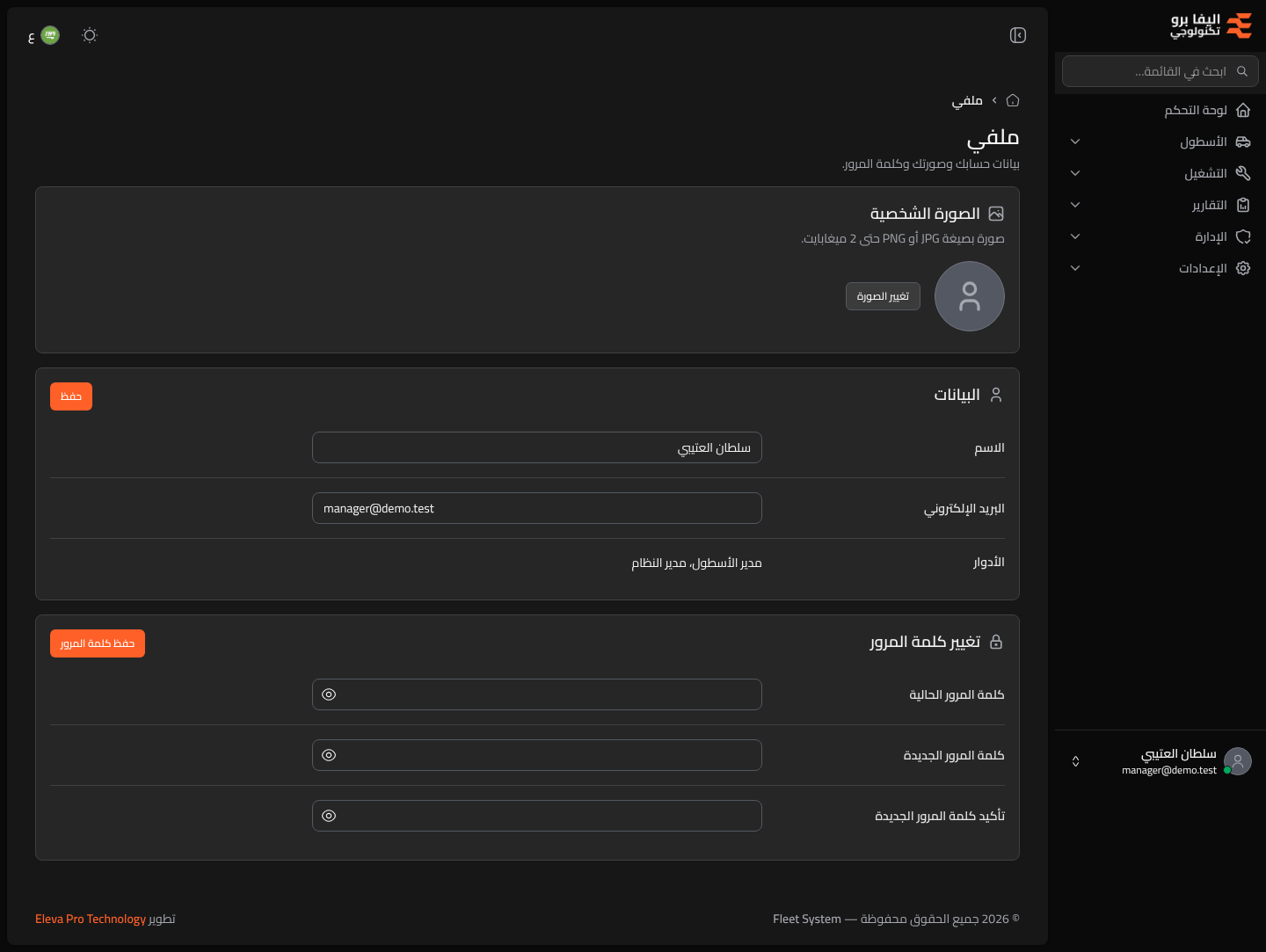Expand the الأسطول menu chevron
This screenshot has width=1266, height=952.
[1075, 142]
